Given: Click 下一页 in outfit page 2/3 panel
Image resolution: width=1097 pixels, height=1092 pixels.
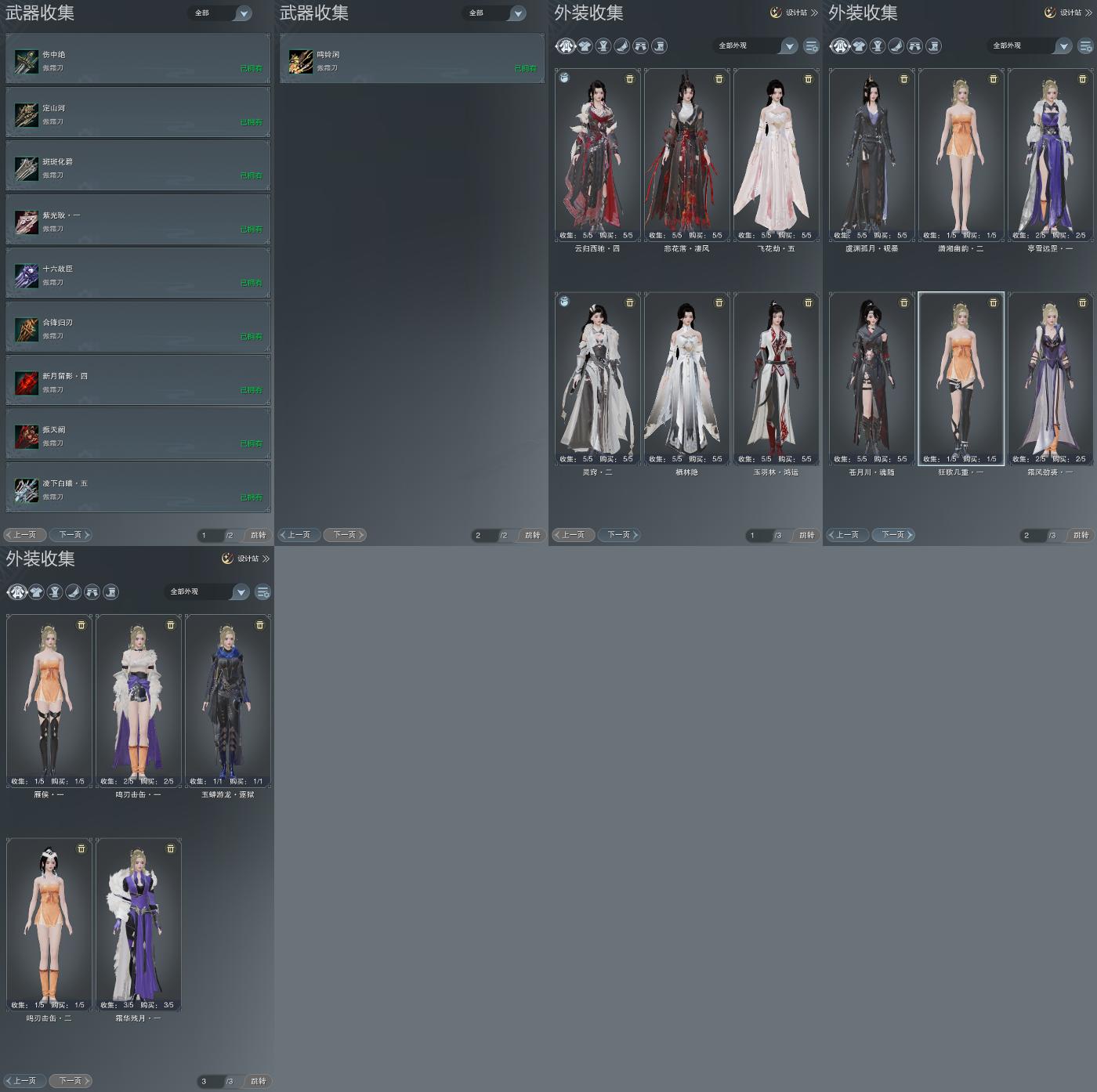Looking at the screenshot, I should click(893, 535).
